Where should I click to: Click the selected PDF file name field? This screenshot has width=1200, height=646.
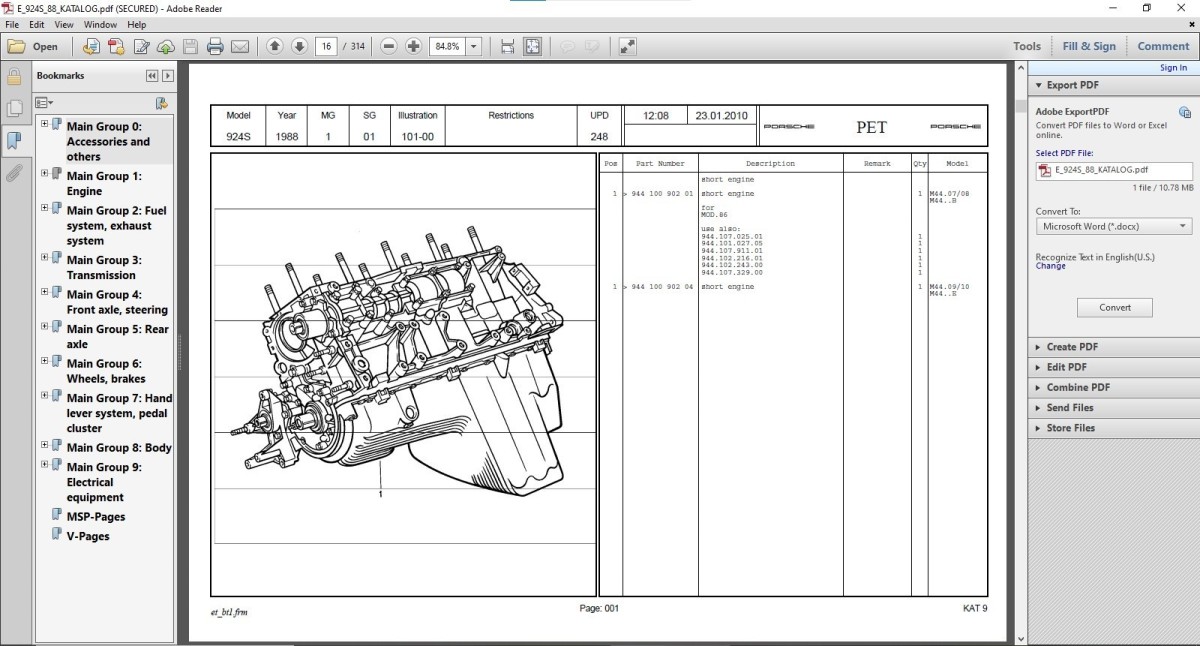pos(1114,171)
